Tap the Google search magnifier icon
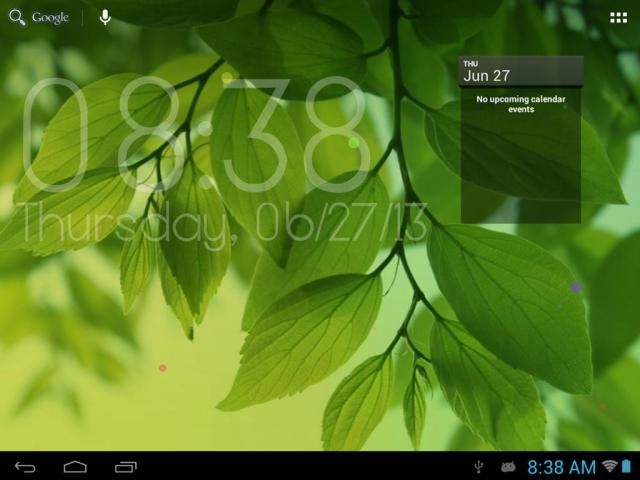The height and width of the screenshot is (480, 640). pyautogui.click(x=17, y=17)
